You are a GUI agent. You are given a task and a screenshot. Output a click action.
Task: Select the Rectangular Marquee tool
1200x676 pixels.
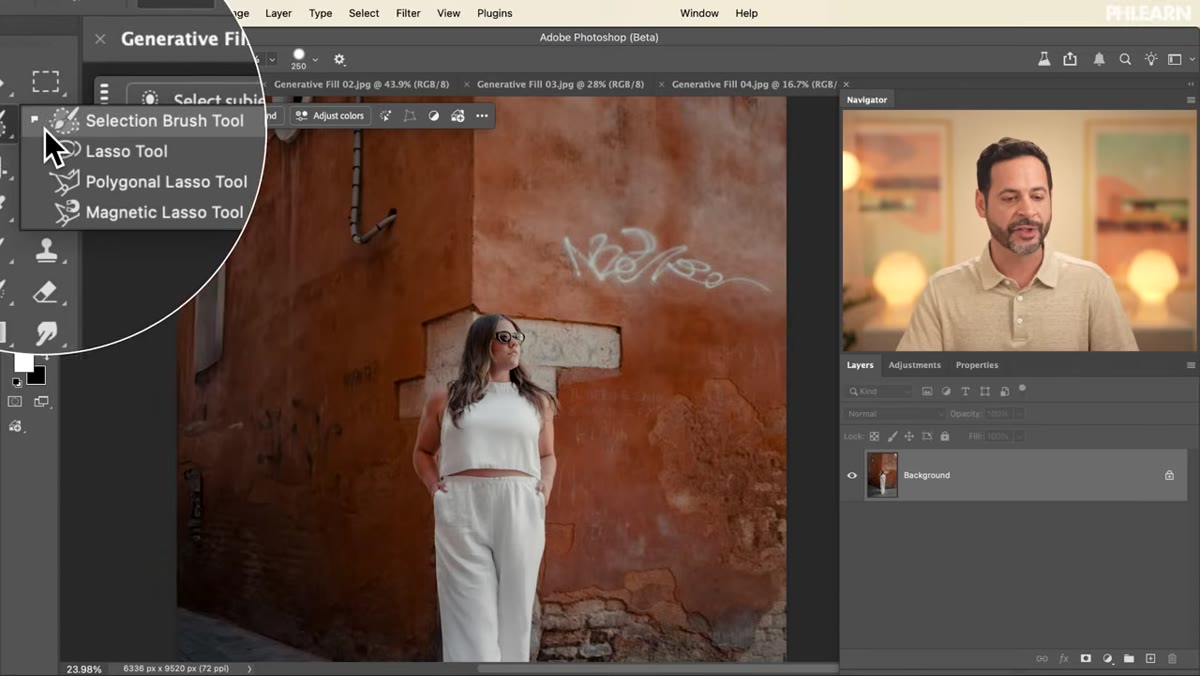pos(46,81)
